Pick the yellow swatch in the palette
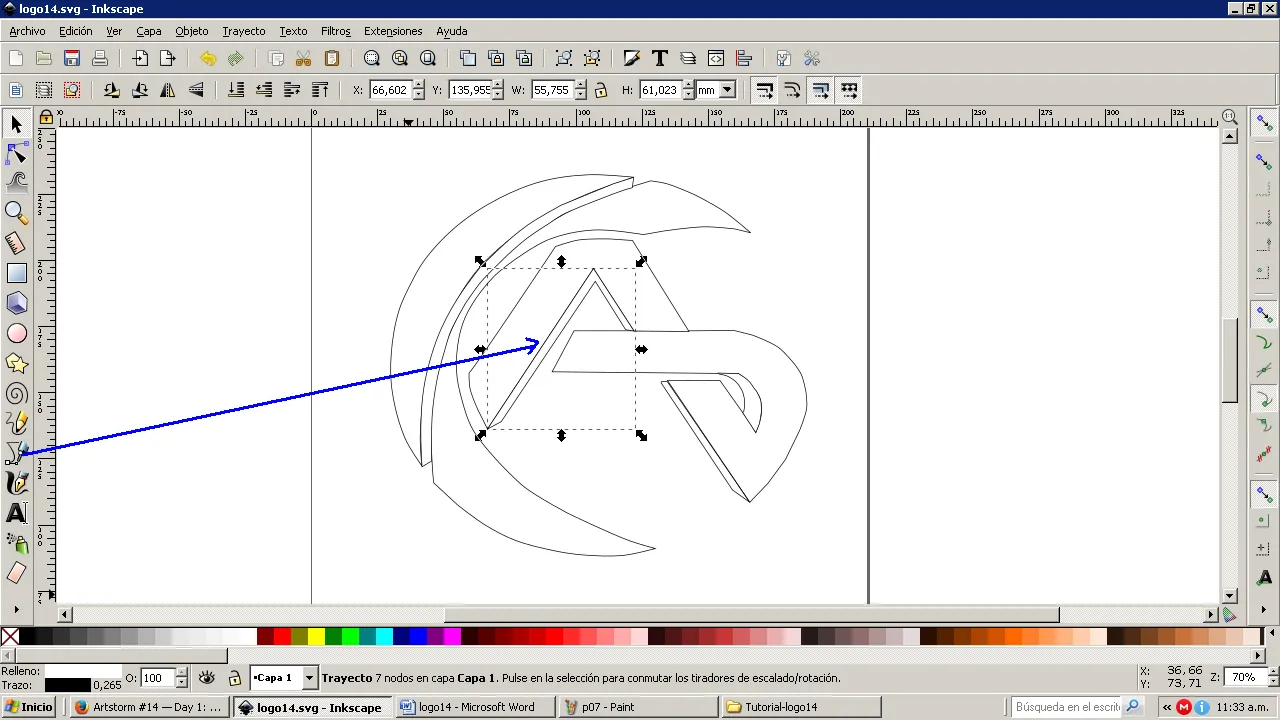Viewport: 1280px width, 720px height. [316, 636]
